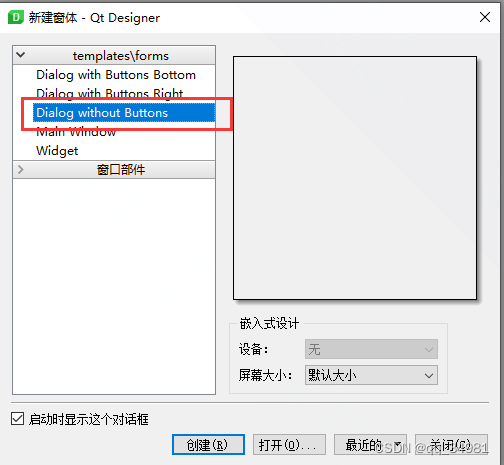Click the 关闭(C) close button
The height and width of the screenshot is (465, 504).
tap(451, 445)
